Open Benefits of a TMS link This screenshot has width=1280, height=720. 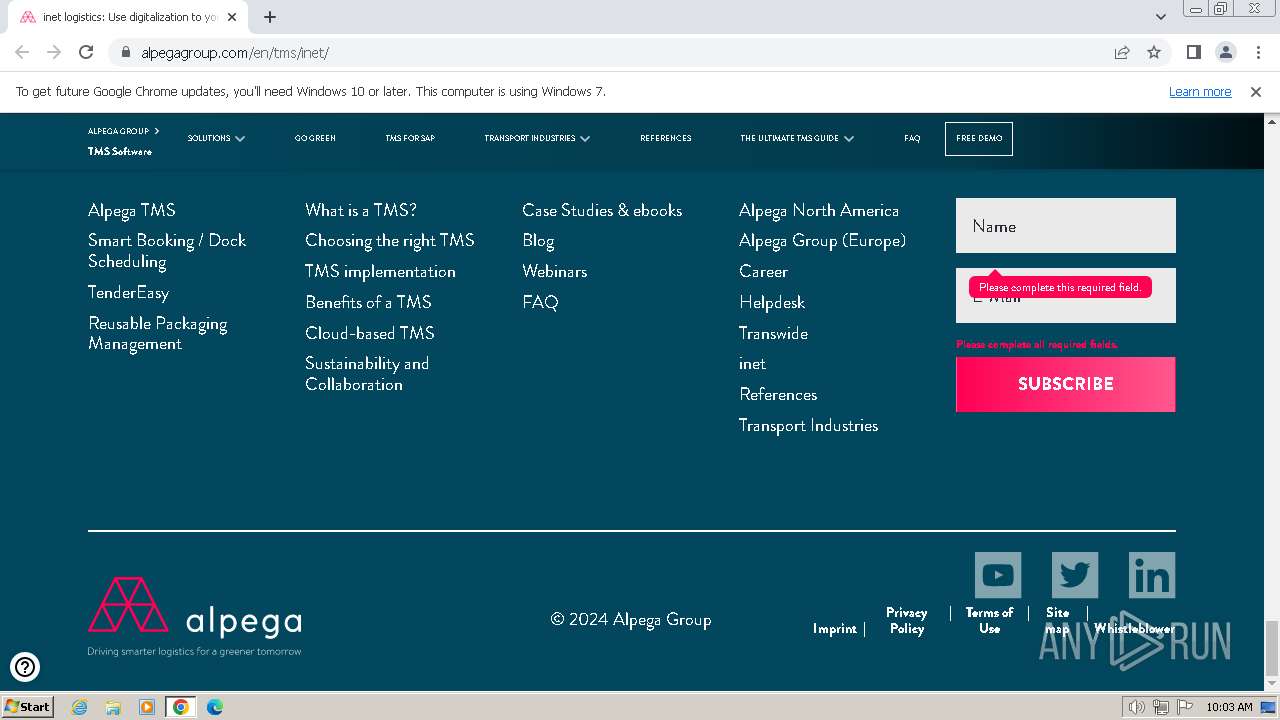tap(368, 302)
